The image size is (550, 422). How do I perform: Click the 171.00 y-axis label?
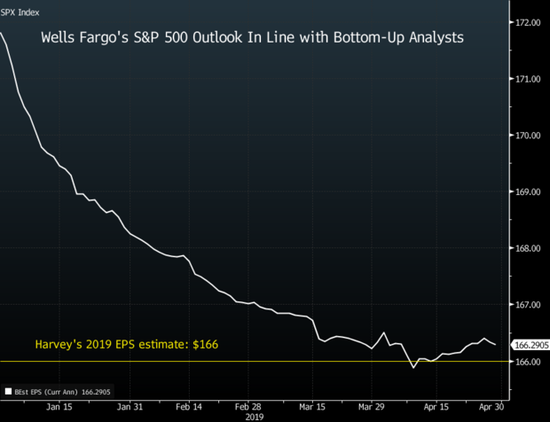pos(528,79)
